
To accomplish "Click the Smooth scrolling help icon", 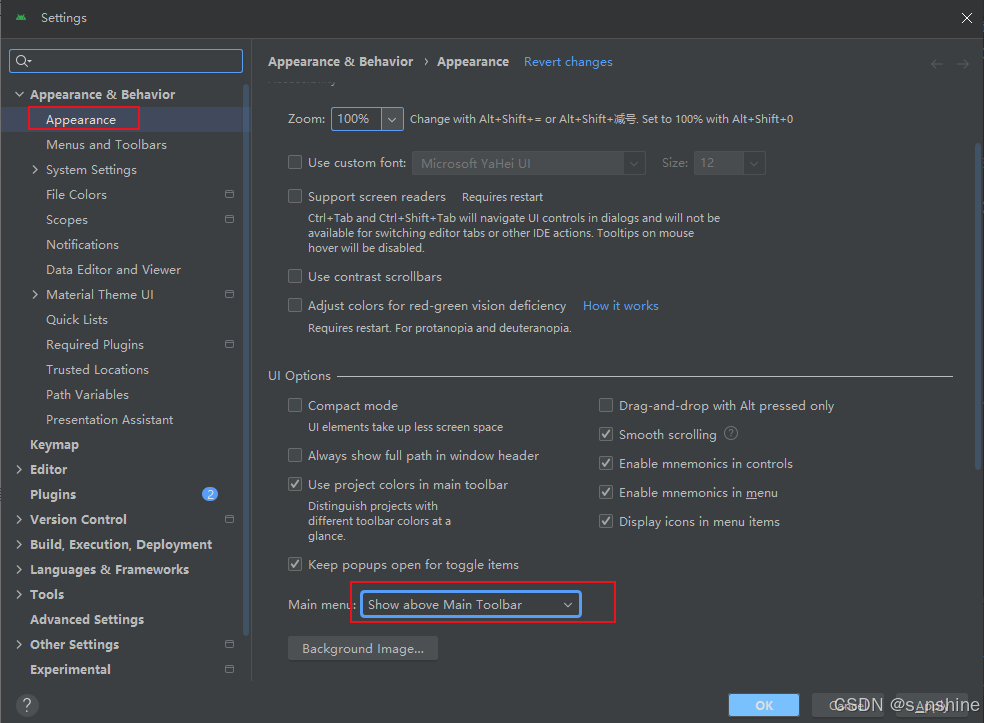I will pyautogui.click(x=731, y=434).
